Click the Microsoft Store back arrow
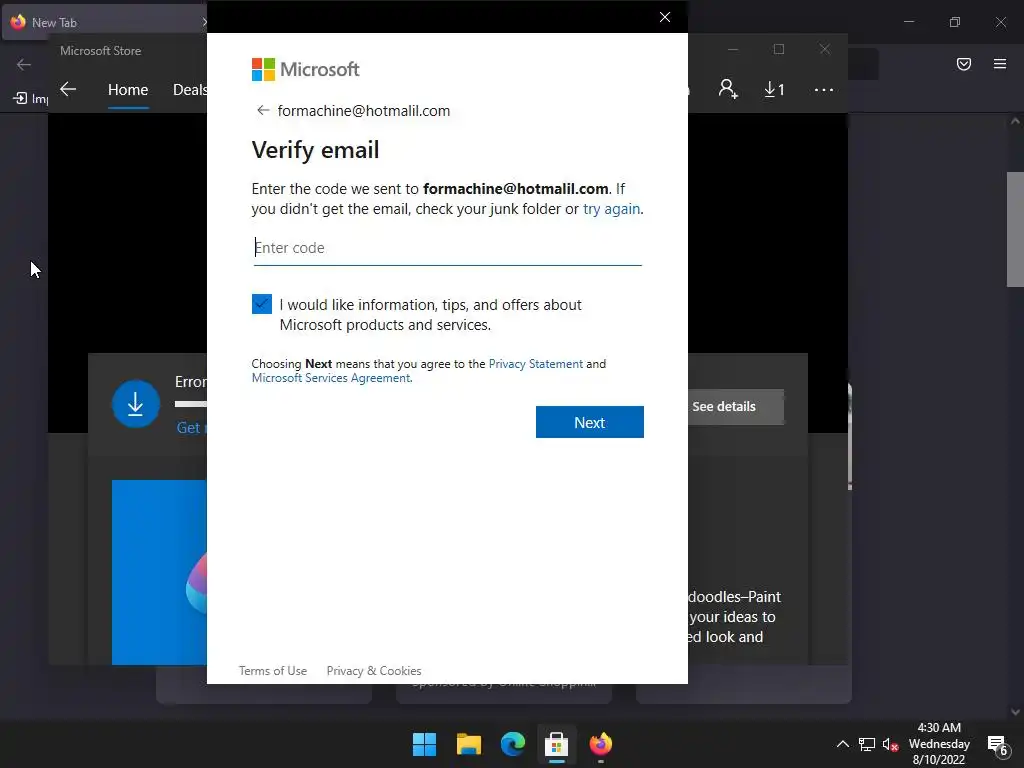The width and height of the screenshot is (1024, 768). point(68,89)
